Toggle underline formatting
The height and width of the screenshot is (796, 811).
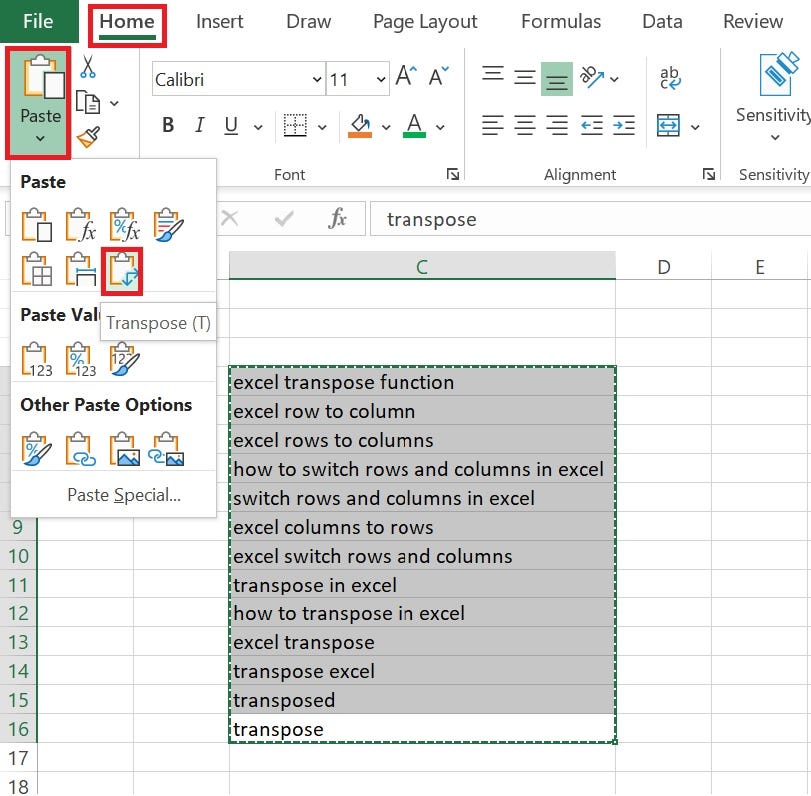(229, 125)
